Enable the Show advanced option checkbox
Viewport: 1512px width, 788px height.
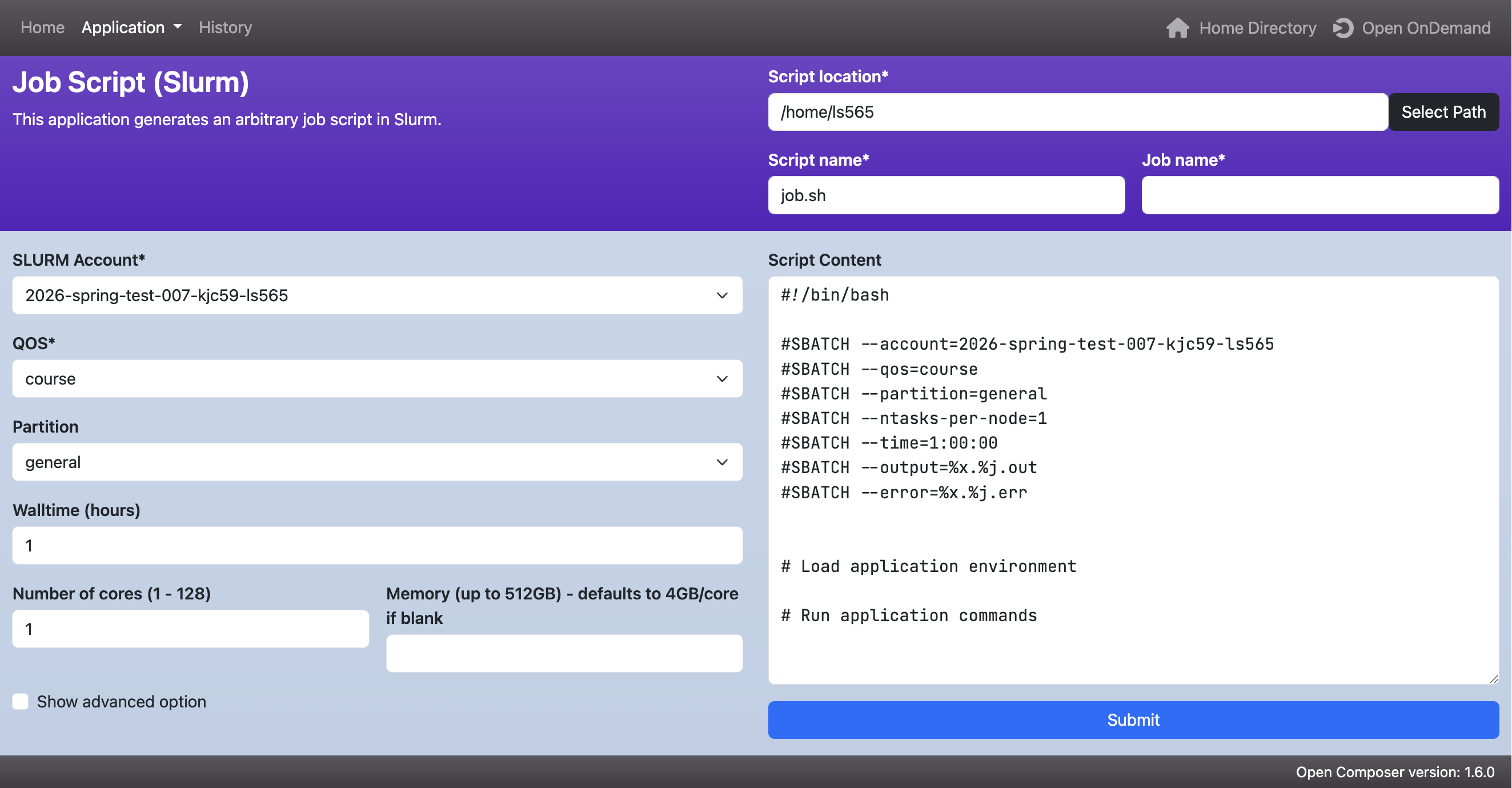[20, 701]
